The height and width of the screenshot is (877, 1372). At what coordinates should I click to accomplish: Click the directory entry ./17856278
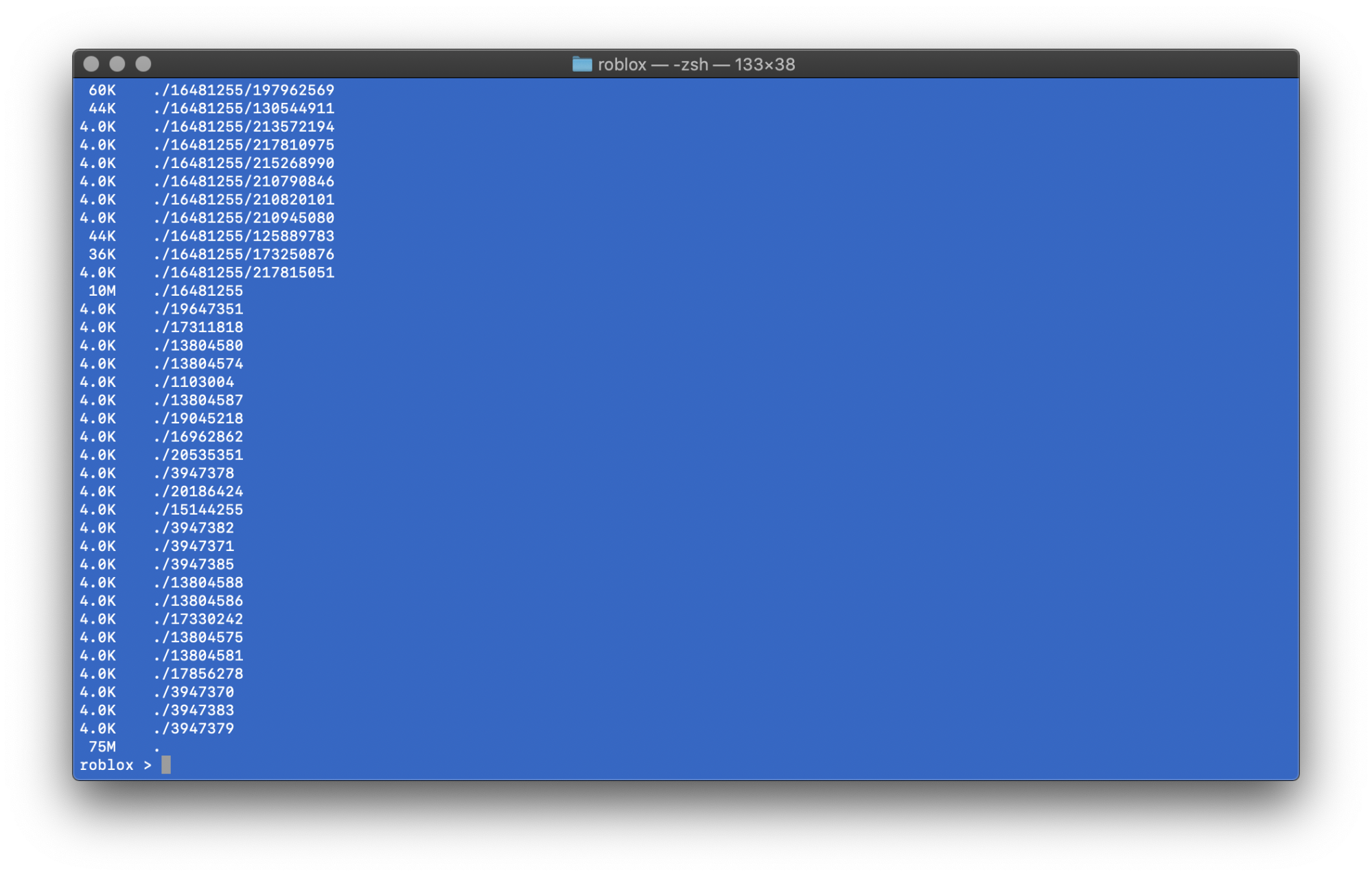tap(198, 674)
